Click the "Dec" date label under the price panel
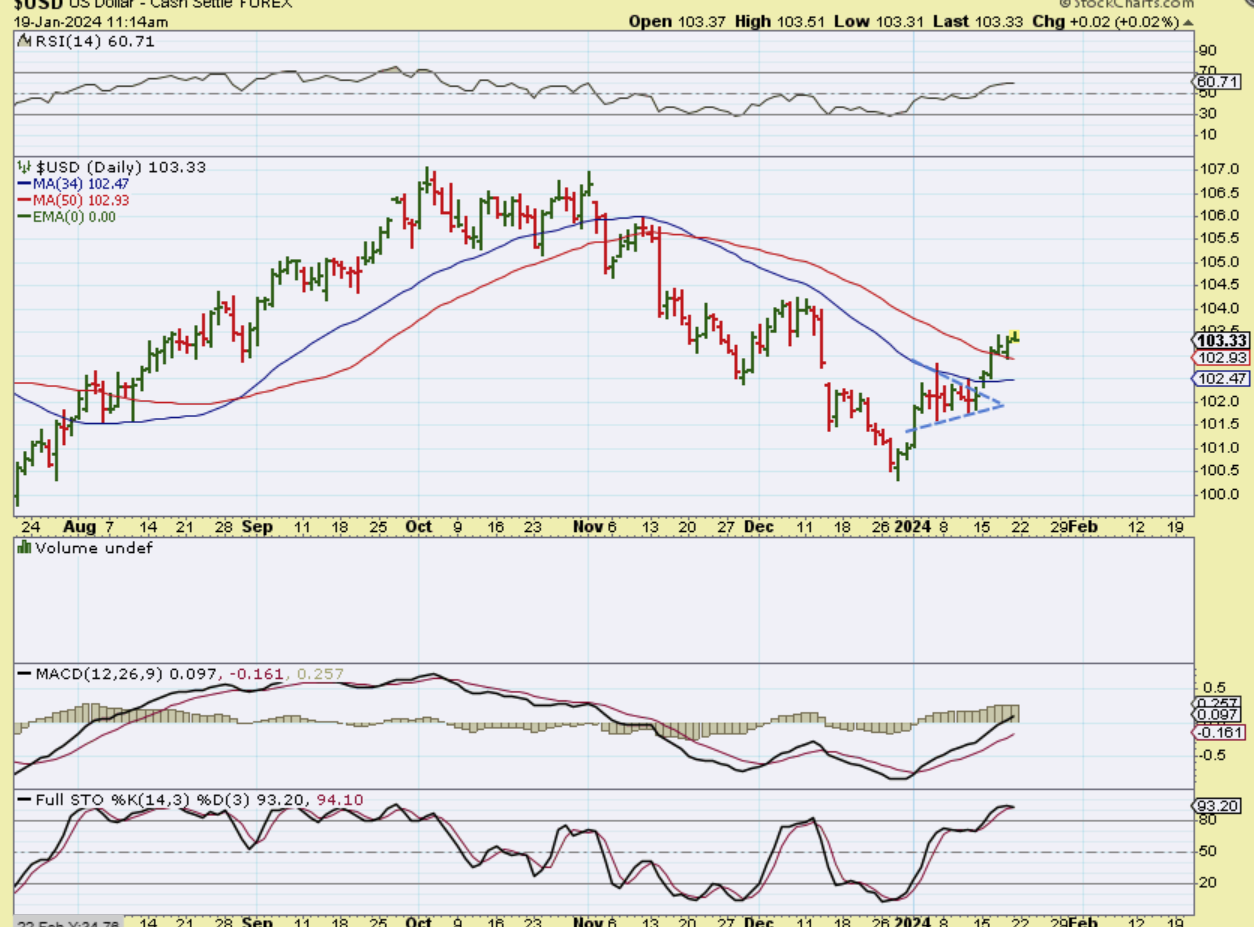 coord(757,526)
